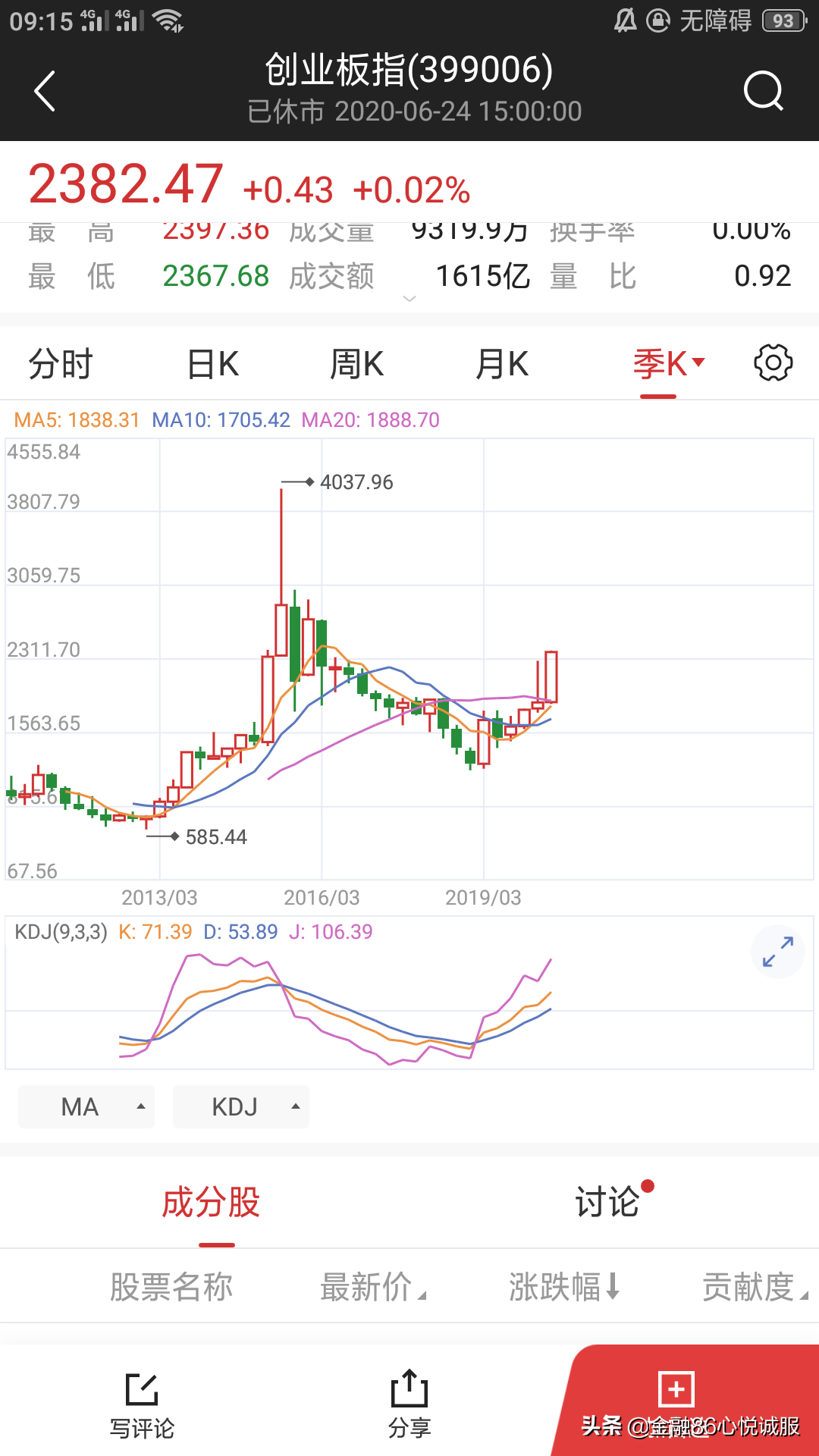Viewport: 819px width, 1456px height.
Task: Tap the KDJ(9,3,3) indicator label
Action: click(61, 932)
